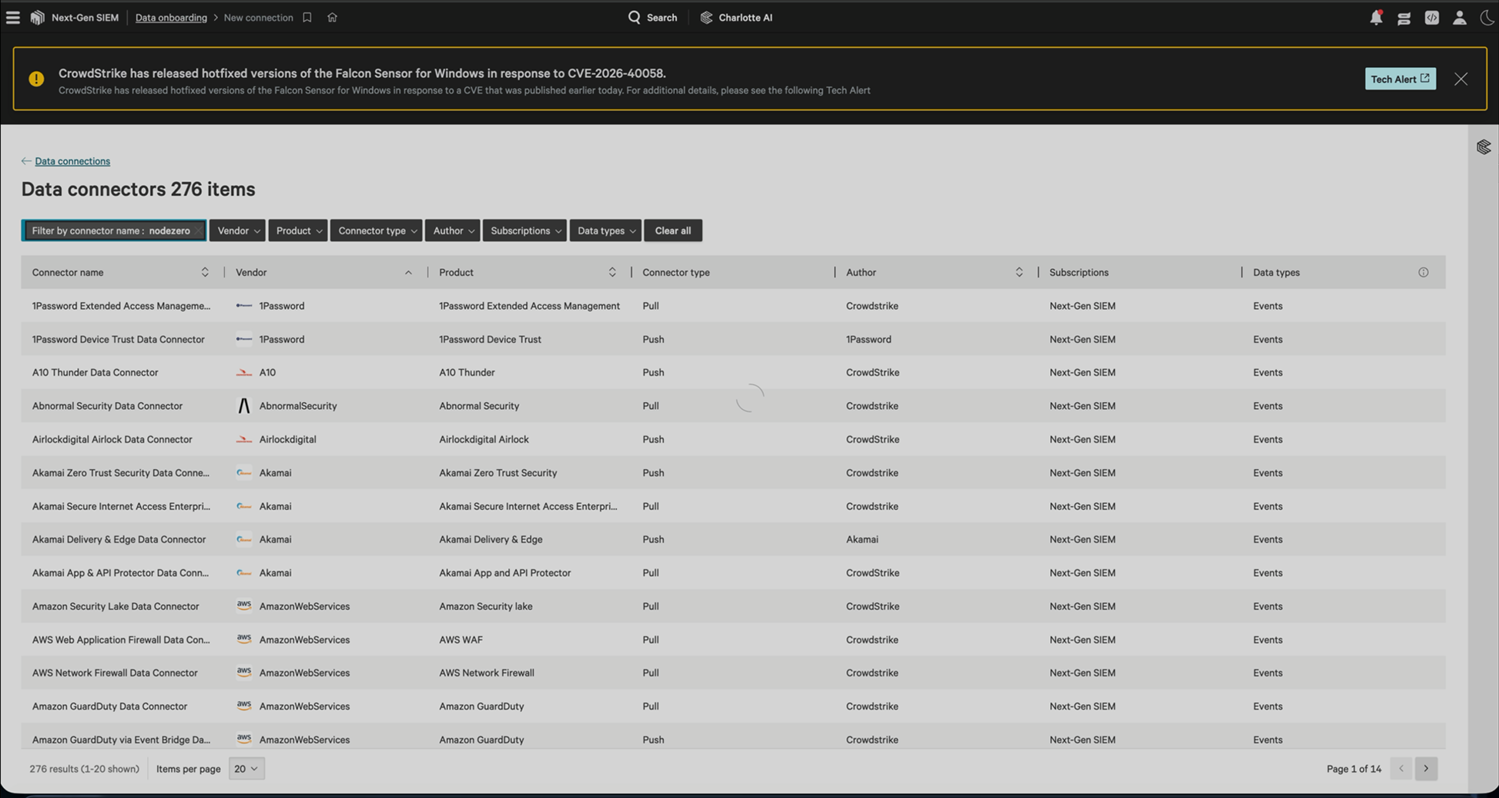Choose the Abnormal Security Data Connector

[x=733, y=406]
